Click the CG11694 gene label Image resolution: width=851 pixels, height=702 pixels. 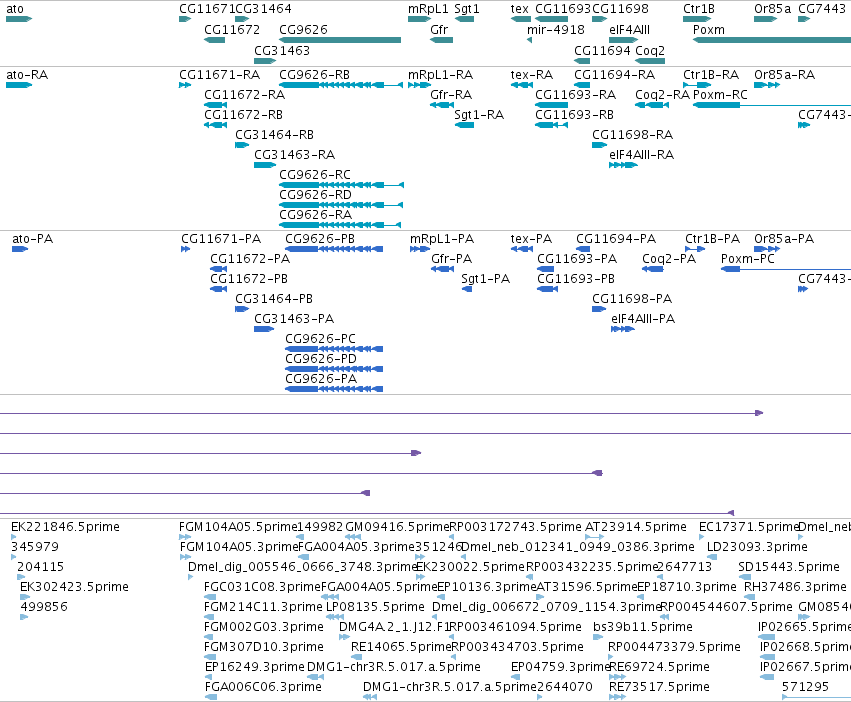tap(602, 50)
